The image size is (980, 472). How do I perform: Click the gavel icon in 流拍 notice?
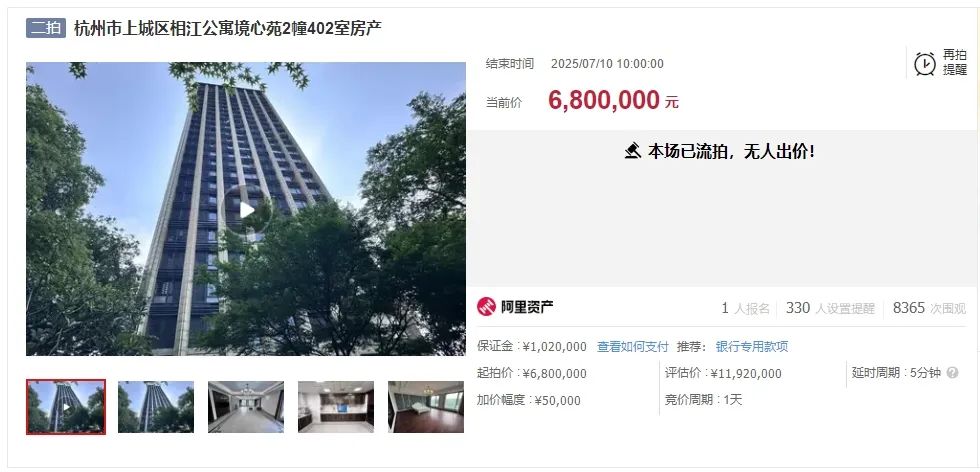[x=632, y=151]
